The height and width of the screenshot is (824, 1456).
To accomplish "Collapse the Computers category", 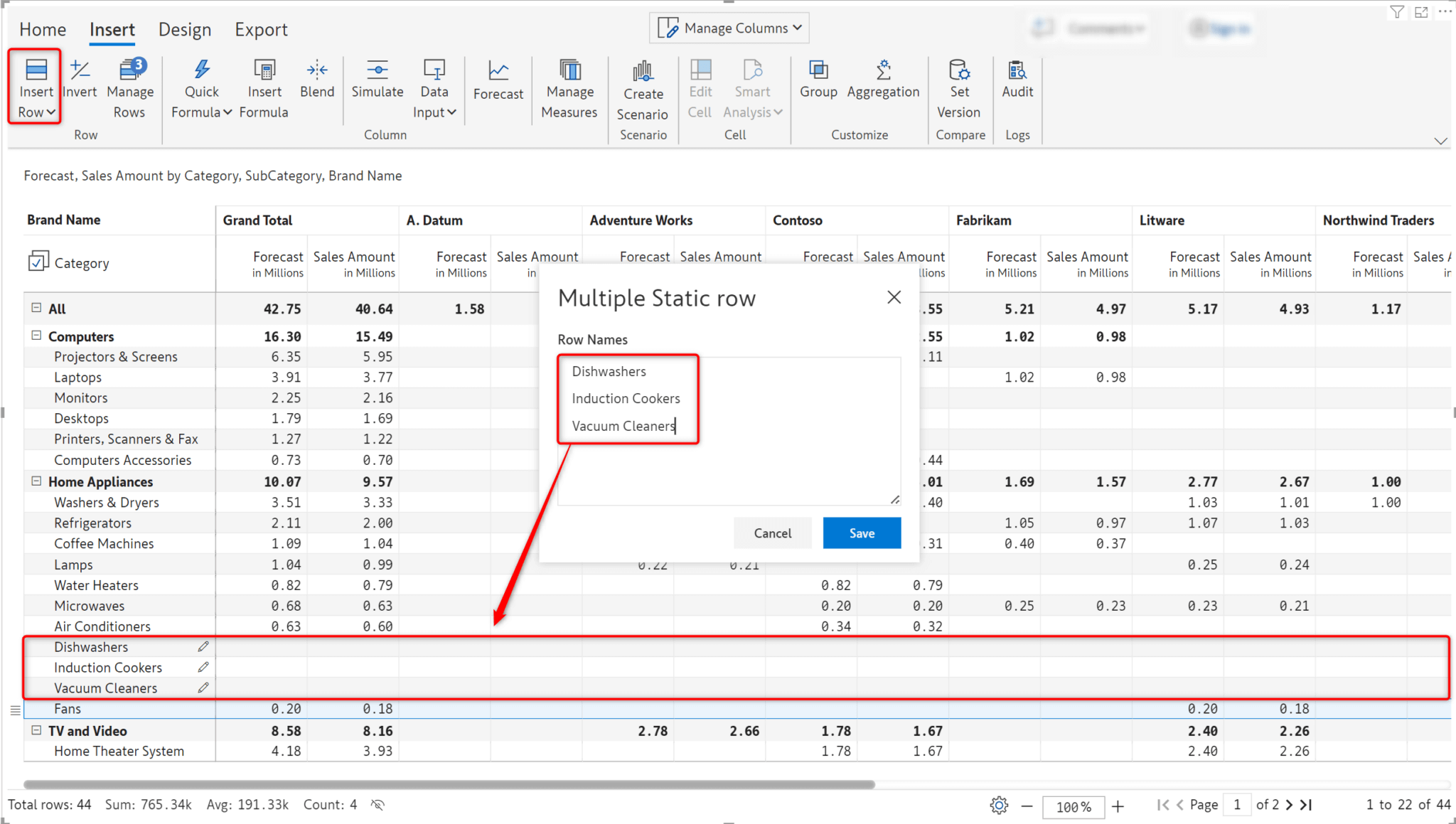I will 36,336.
